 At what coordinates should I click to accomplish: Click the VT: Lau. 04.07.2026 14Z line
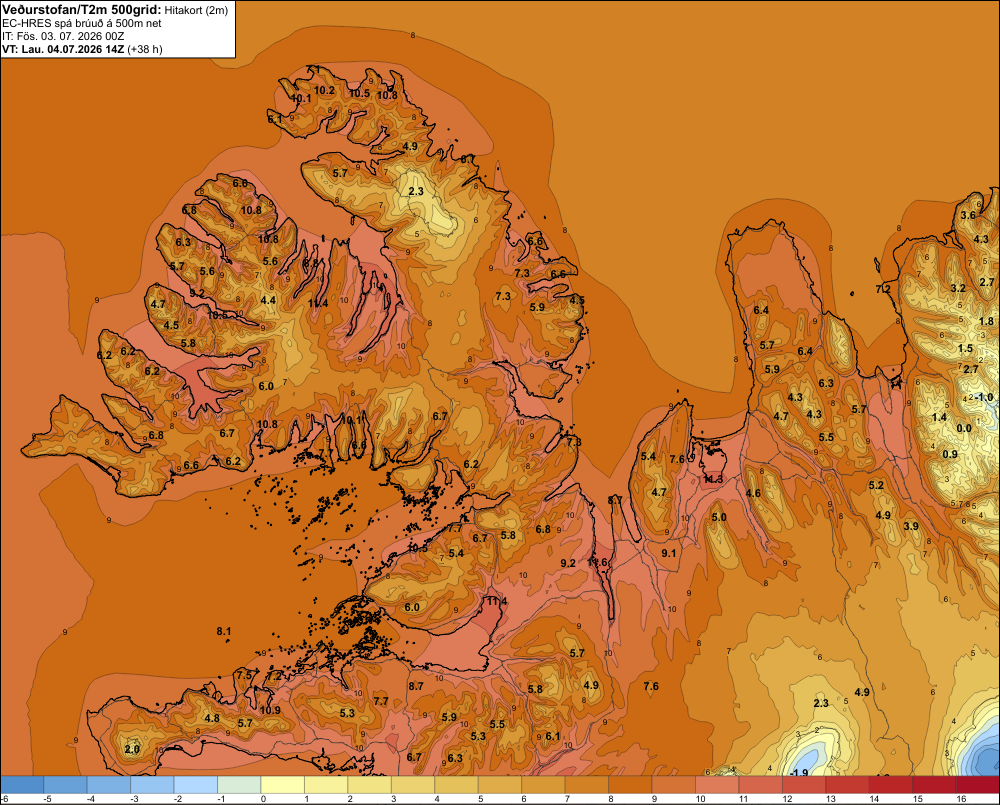click(x=82, y=49)
